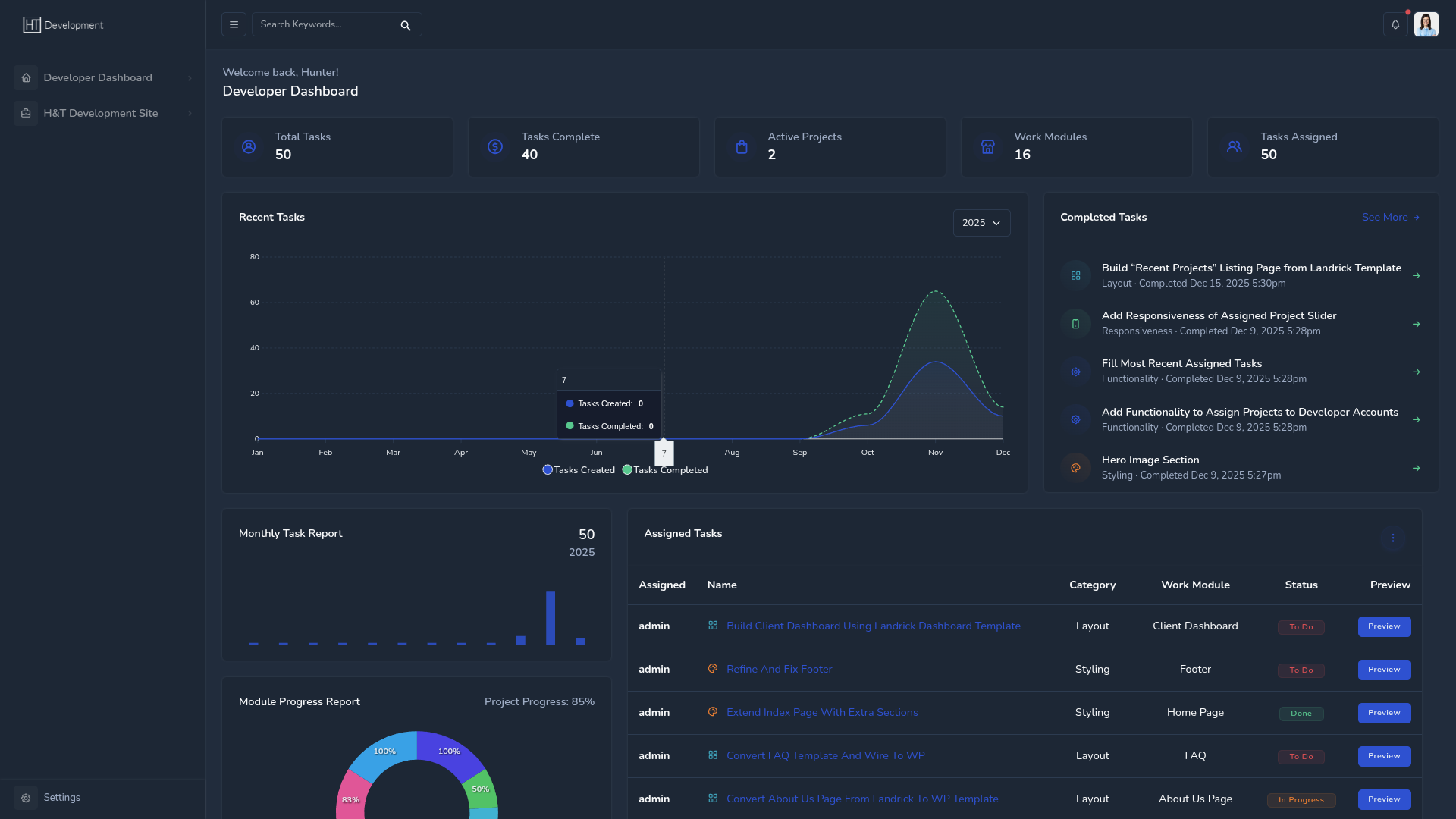This screenshot has height=819, width=1456.
Task: Click See More link in Completed Tasks
Action: point(1390,218)
